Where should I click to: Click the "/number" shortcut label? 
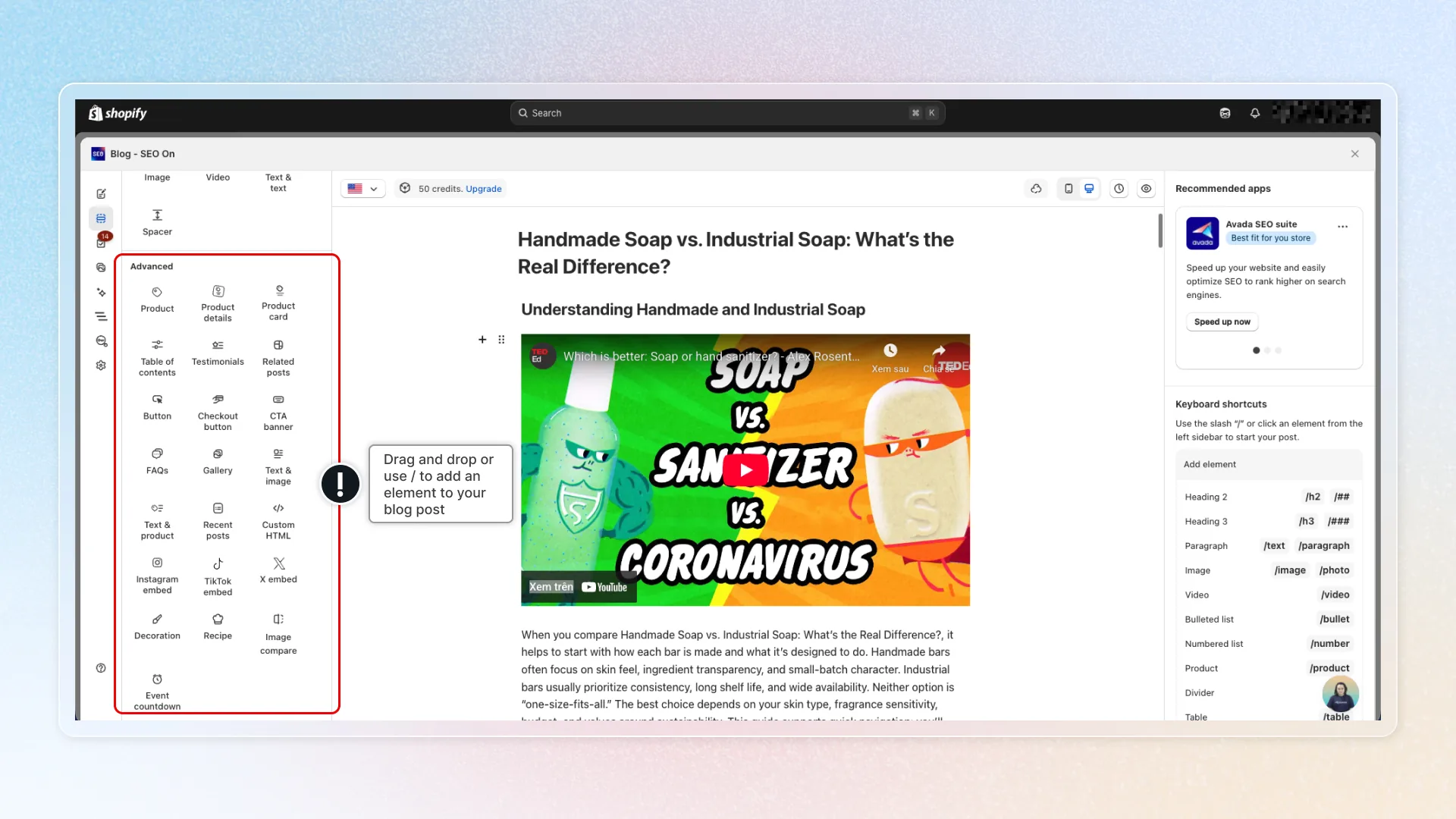click(x=1329, y=644)
